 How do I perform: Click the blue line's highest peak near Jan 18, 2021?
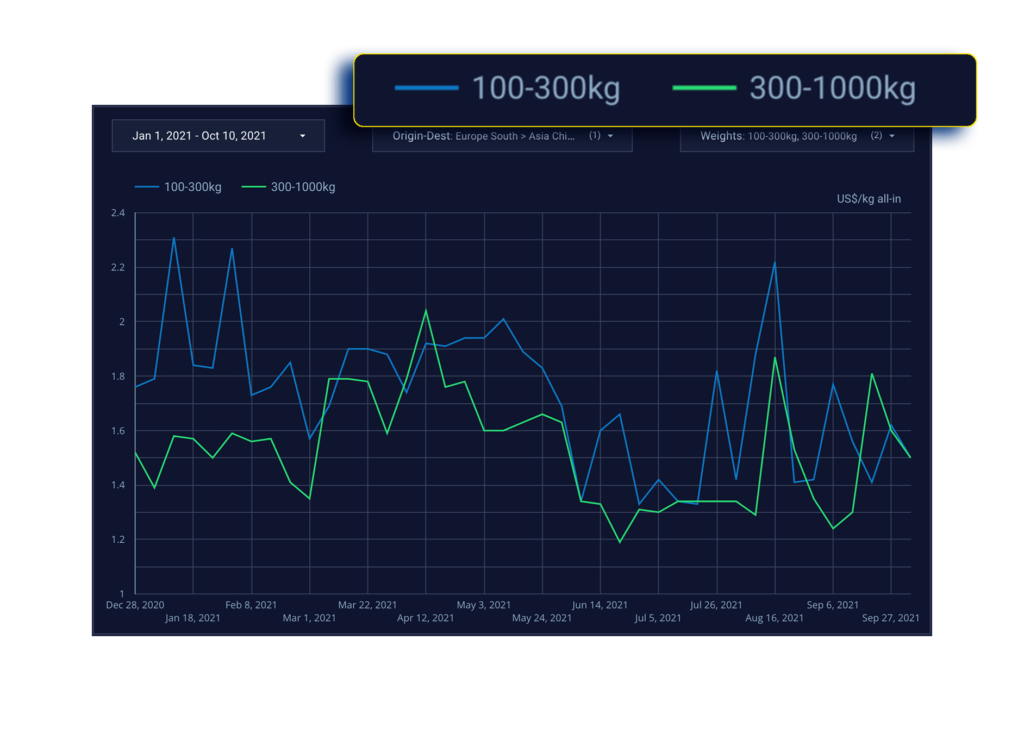pos(174,238)
